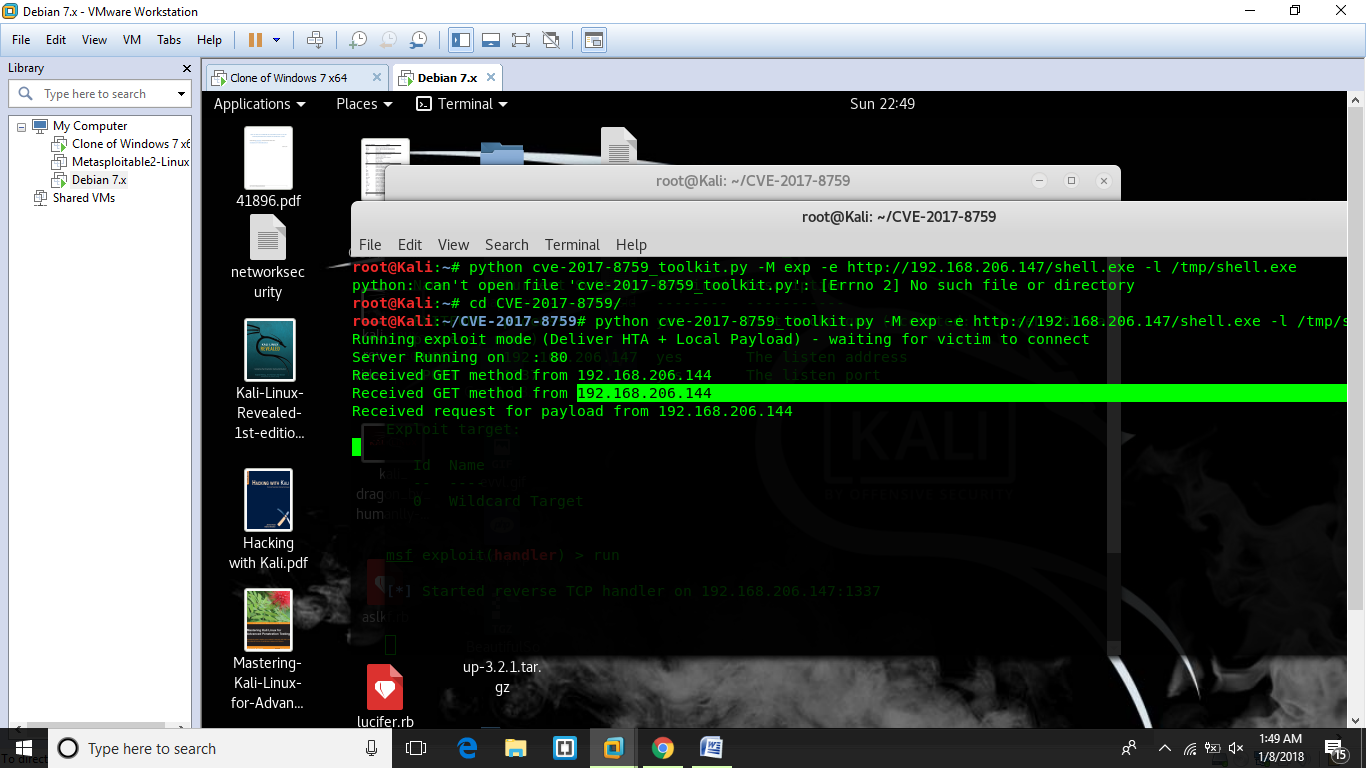
Task: Switch to the Debian 7.x tab
Action: pyautogui.click(x=447, y=78)
